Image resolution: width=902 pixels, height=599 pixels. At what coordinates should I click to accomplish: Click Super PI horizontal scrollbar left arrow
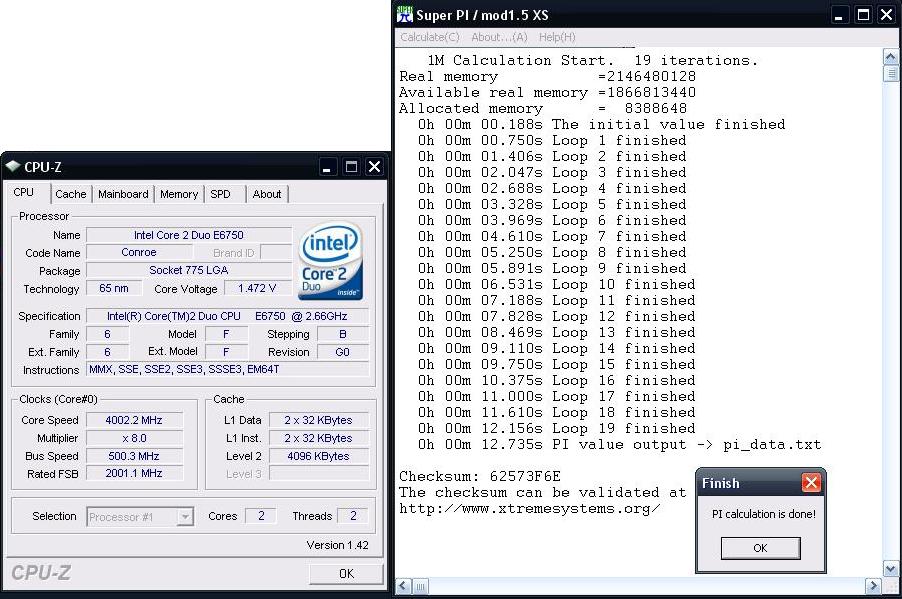click(x=403, y=586)
